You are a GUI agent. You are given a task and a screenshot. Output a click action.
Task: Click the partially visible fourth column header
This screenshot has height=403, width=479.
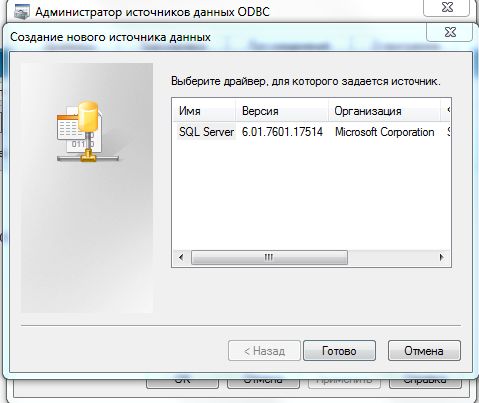tap(446, 111)
